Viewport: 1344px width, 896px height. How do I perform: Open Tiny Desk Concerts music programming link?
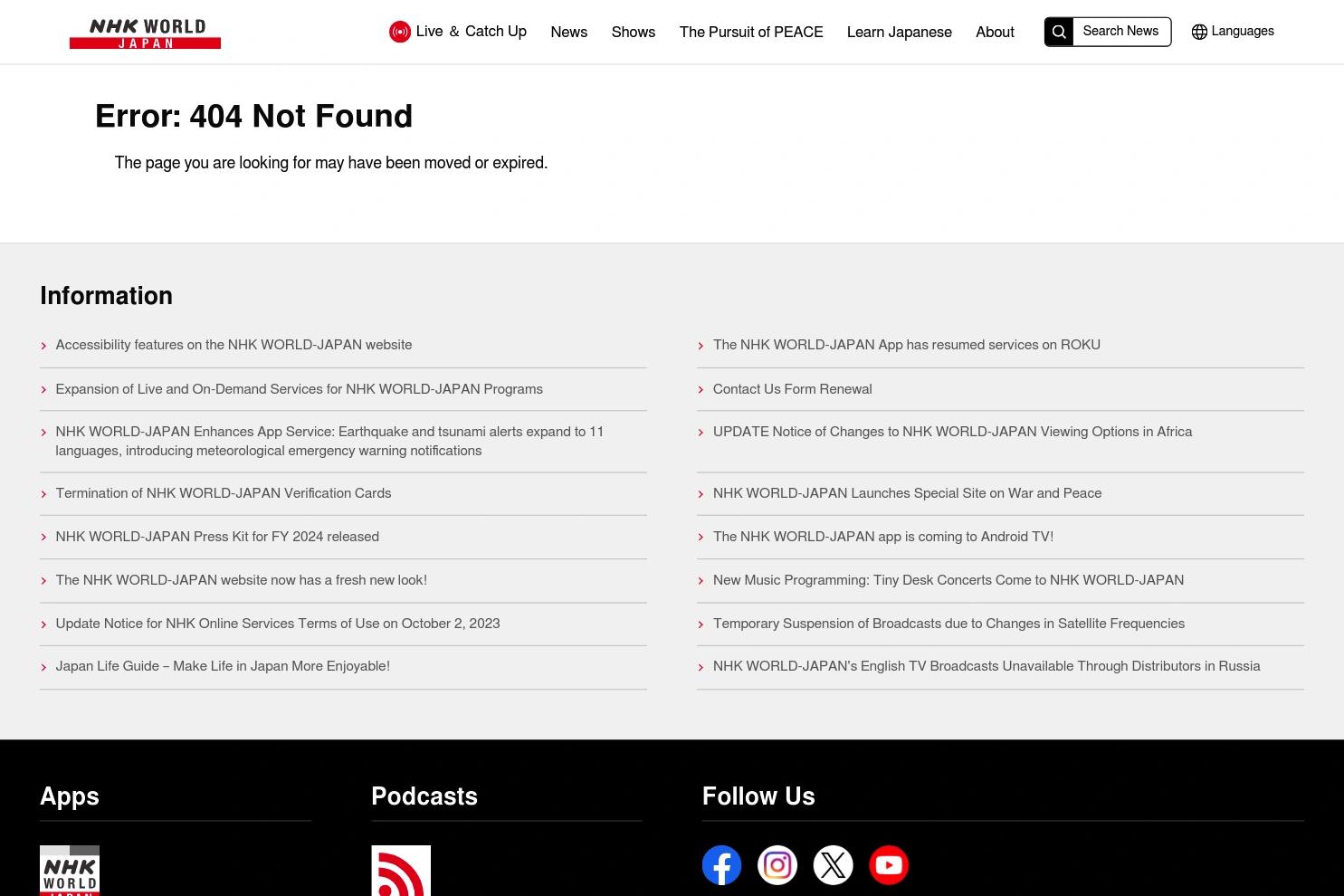[x=948, y=580]
